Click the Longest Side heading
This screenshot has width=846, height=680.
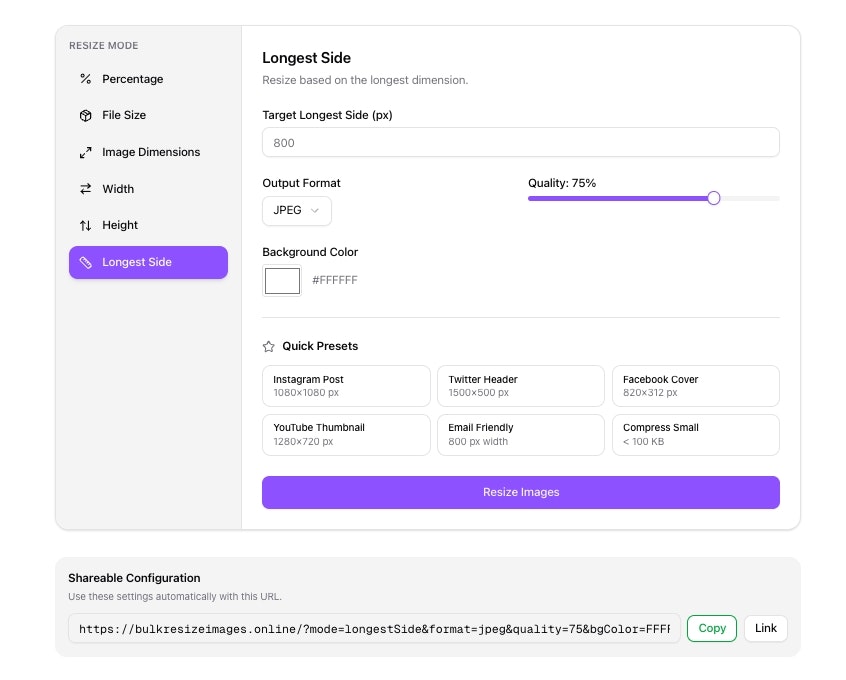[306, 58]
